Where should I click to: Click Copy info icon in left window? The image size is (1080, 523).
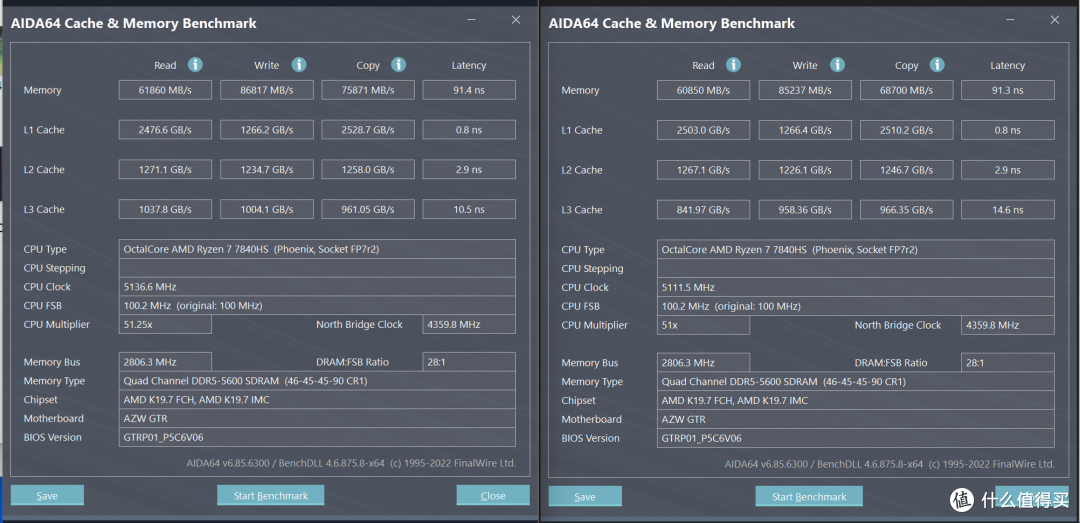399,65
